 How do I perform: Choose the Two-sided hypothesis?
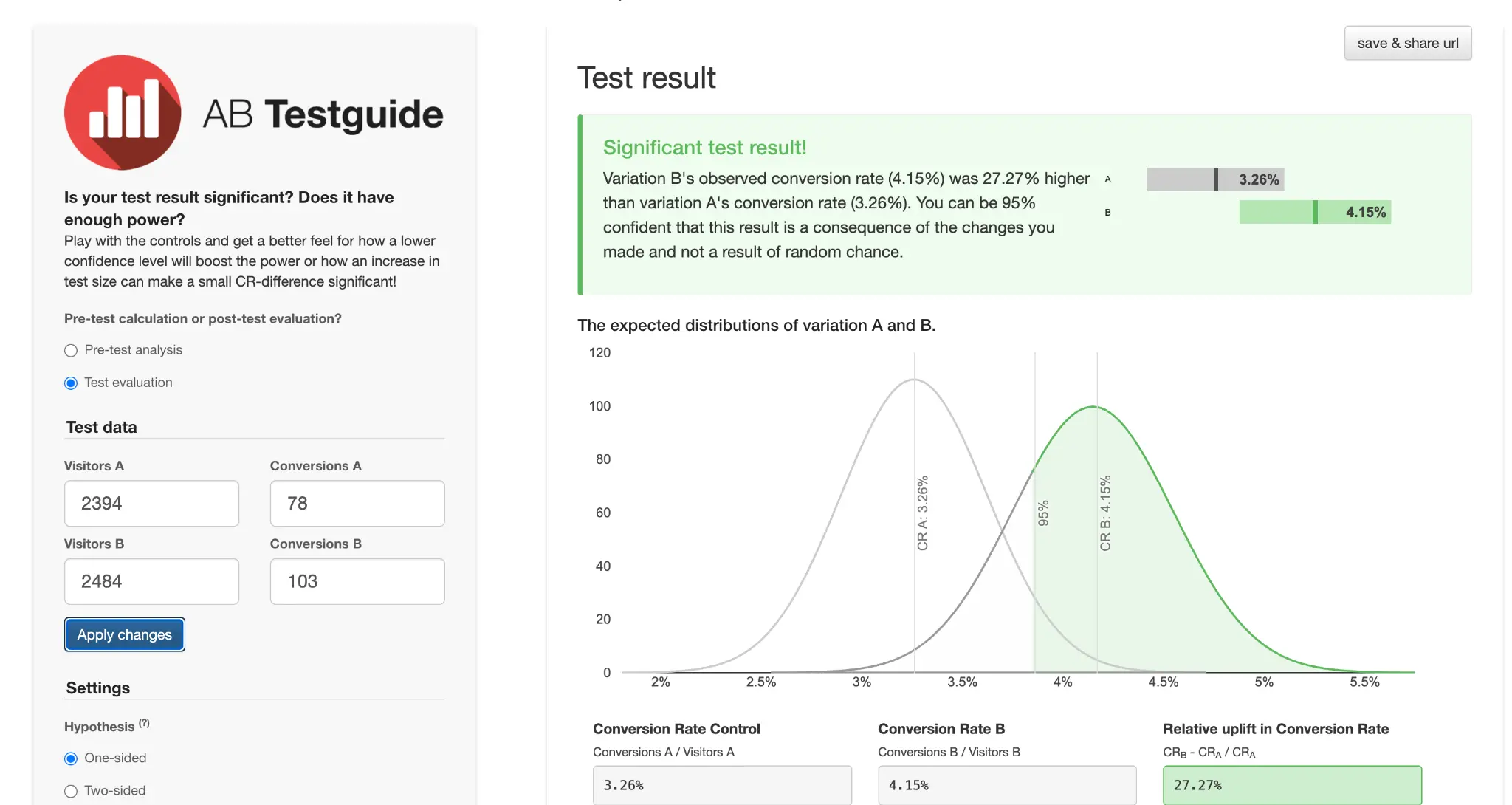pyautogui.click(x=70, y=790)
